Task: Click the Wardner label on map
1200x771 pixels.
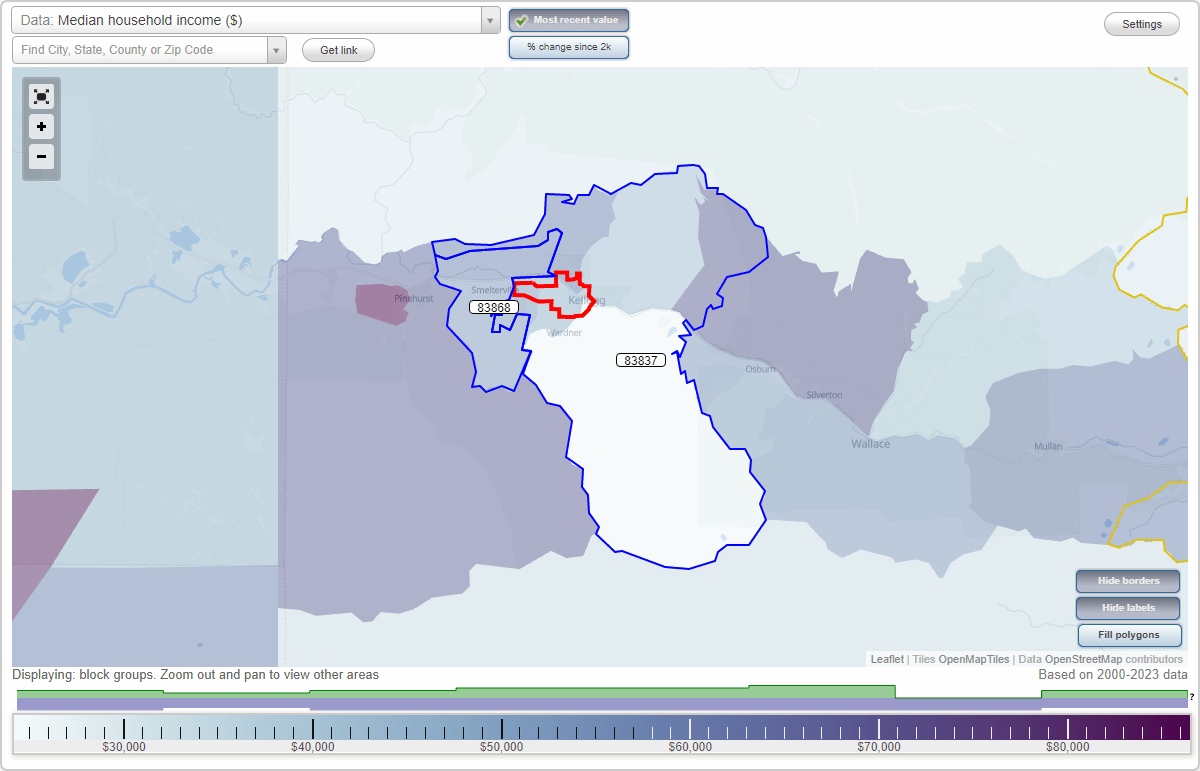Action: (564, 333)
